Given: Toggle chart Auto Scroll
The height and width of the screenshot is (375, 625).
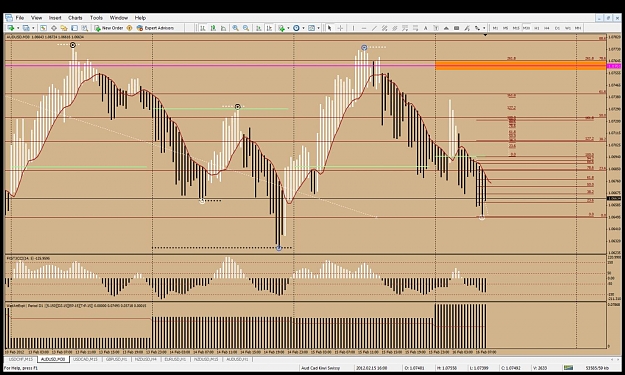Looking at the screenshot, I should tap(258, 28).
